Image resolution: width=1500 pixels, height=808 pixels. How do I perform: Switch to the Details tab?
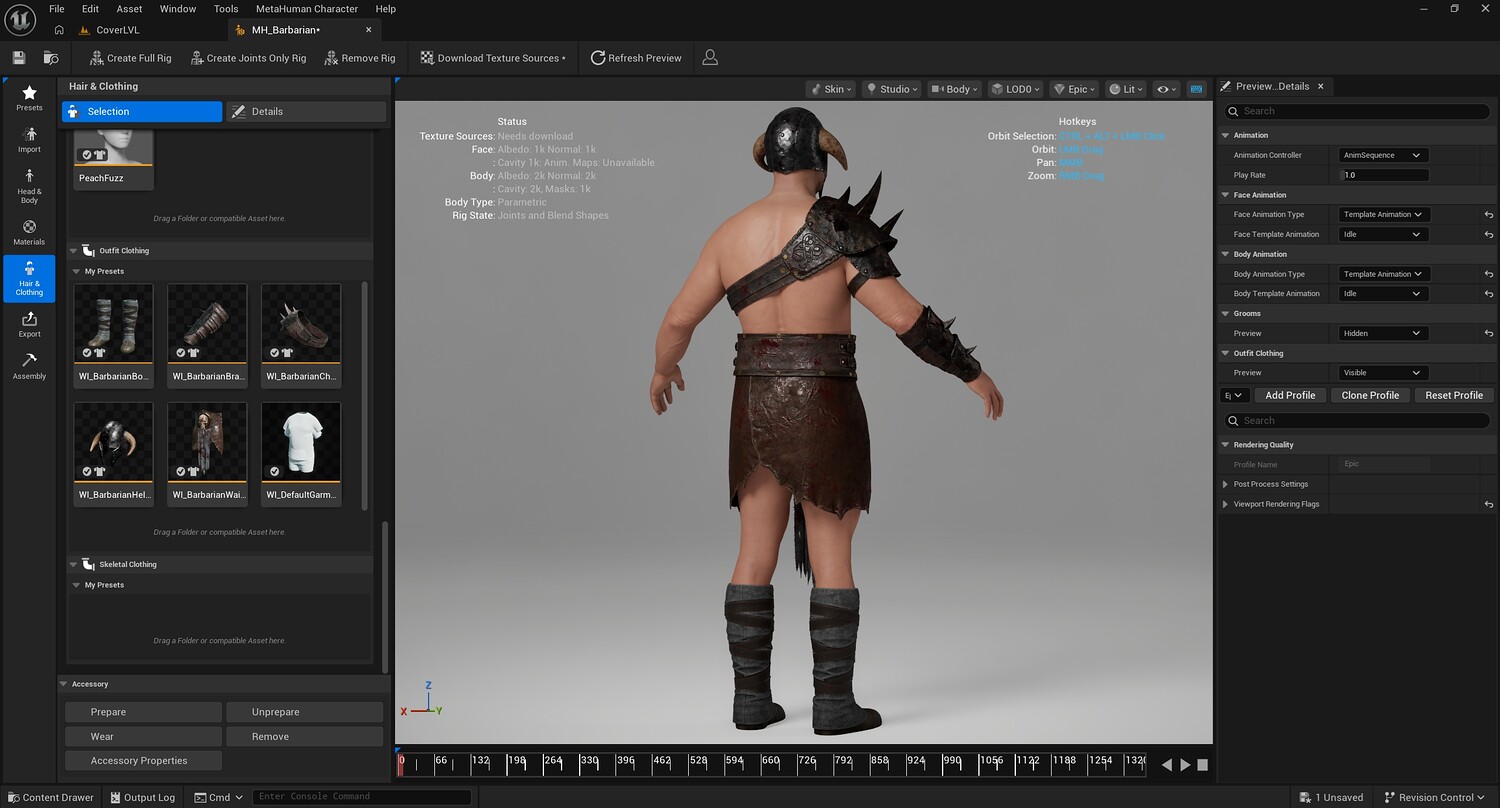305,112
